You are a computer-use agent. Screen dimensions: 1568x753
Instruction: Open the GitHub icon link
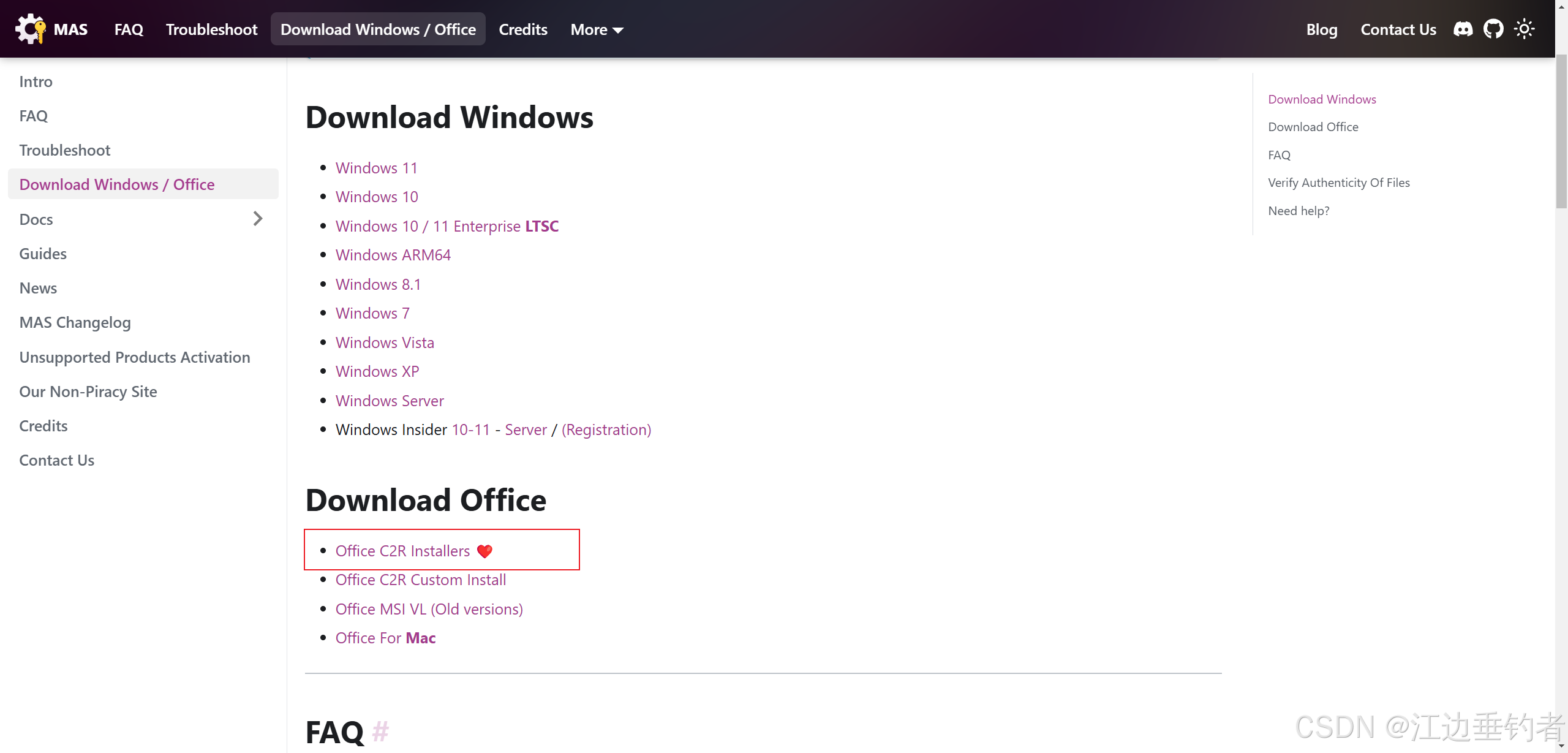[1493, 29]
